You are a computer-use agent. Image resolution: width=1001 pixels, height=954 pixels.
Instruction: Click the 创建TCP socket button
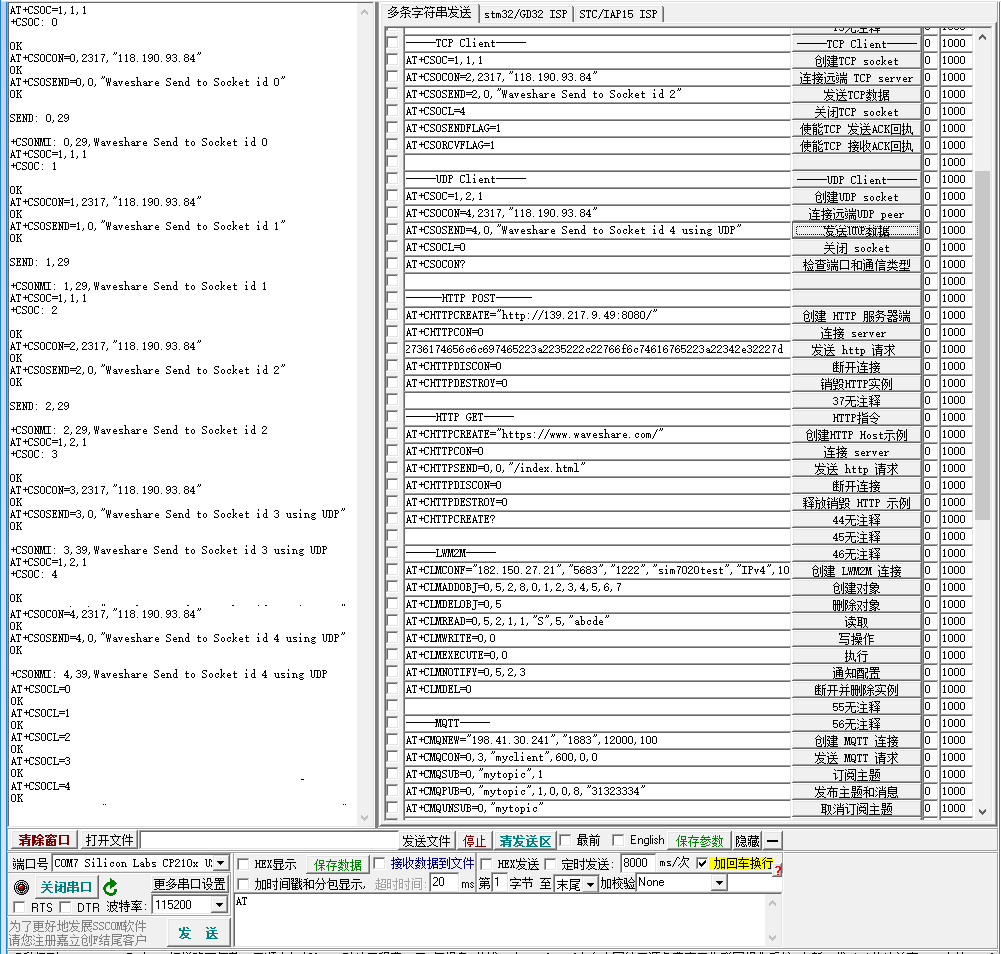tap(856, 61)
